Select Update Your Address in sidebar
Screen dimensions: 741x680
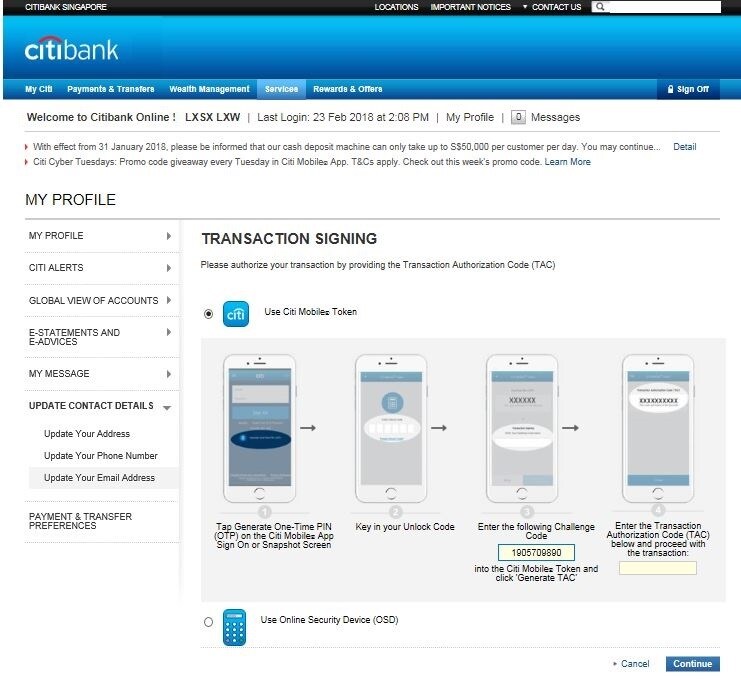tap(86, 433)
